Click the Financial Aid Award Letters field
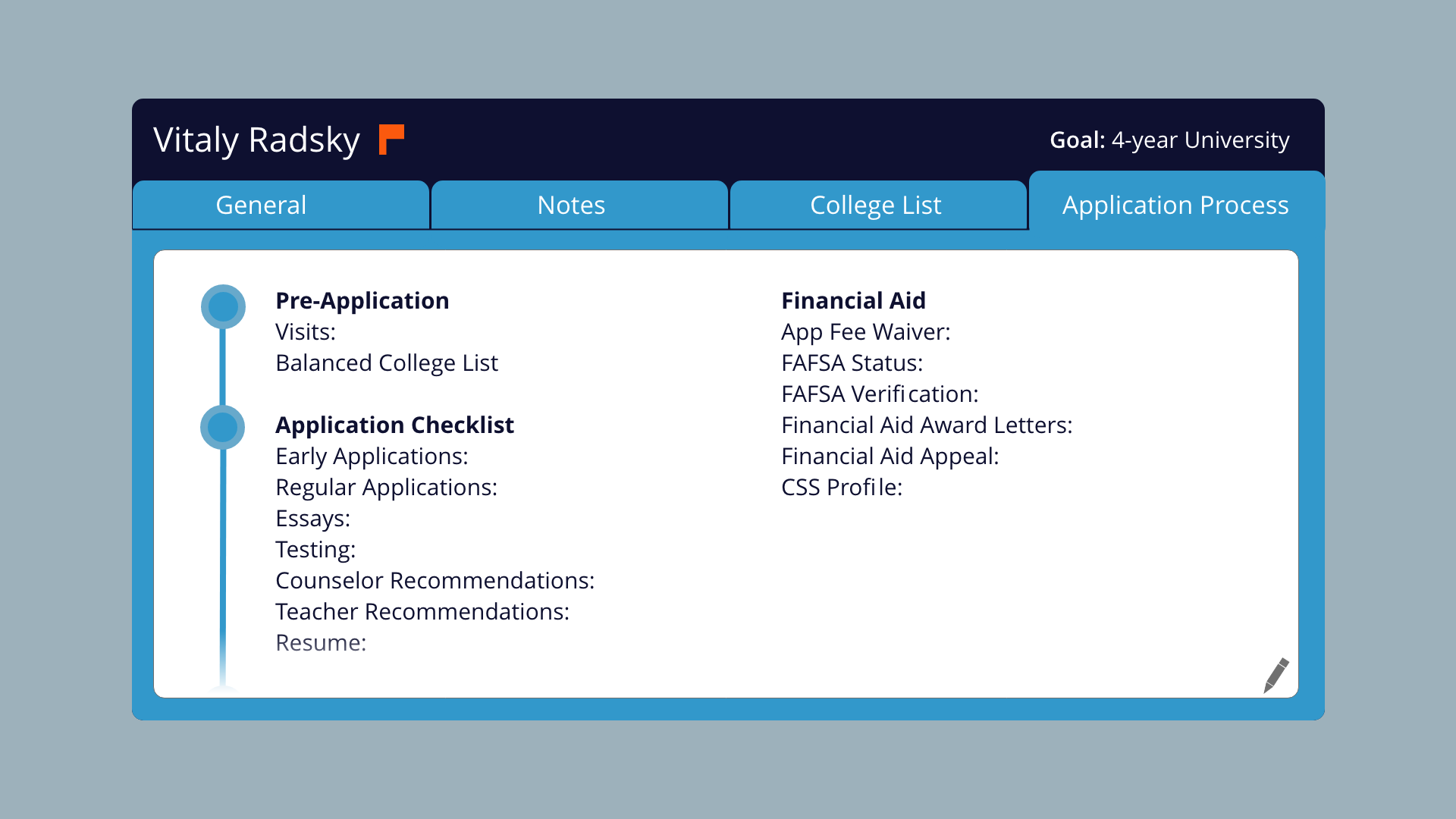This screenshot has width=1456, height=819. (x=927, y=425)
